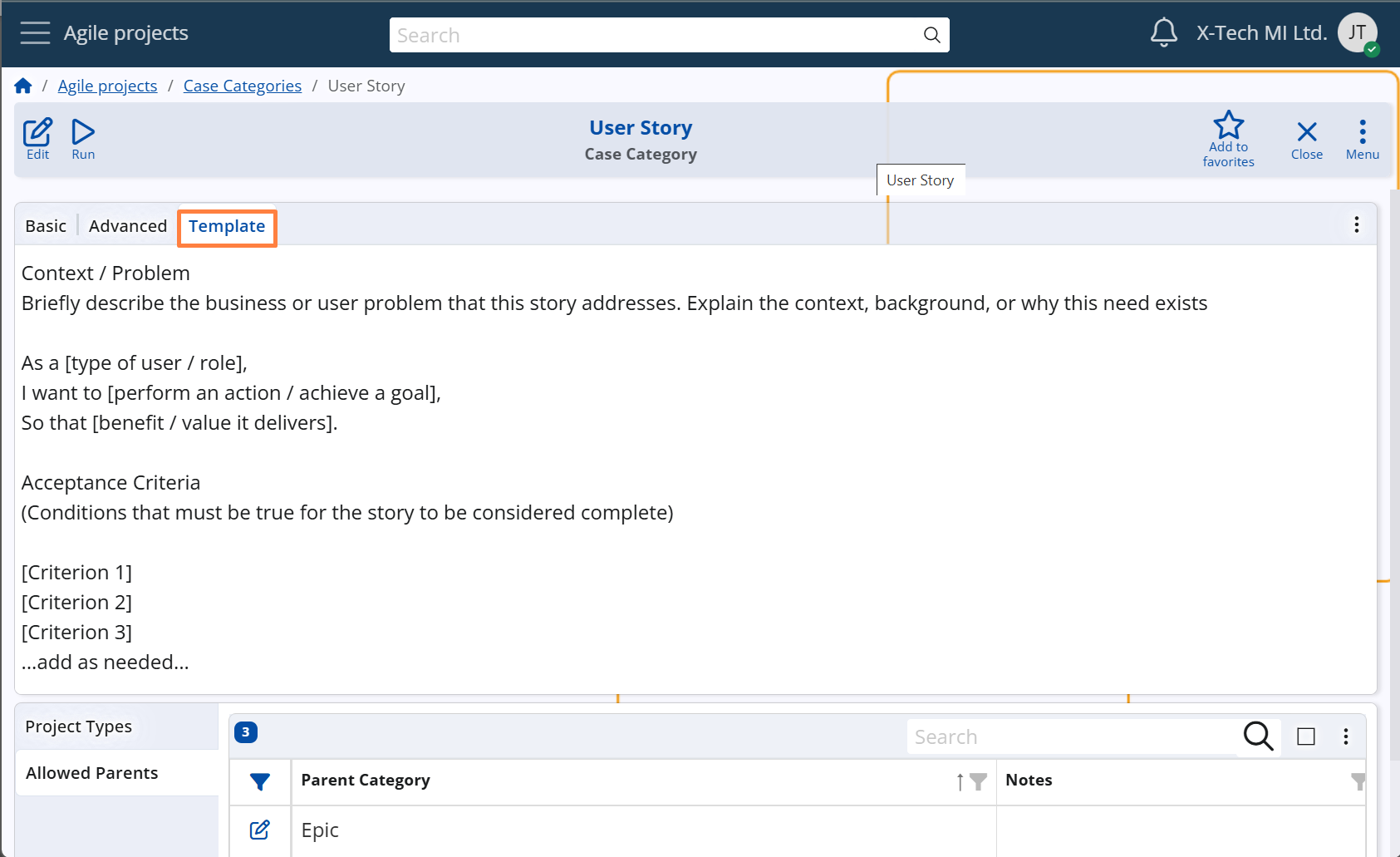The height and width of the screenshot is (857, 1400).
Task: Click the top Search input field
Action: [656, 36]
